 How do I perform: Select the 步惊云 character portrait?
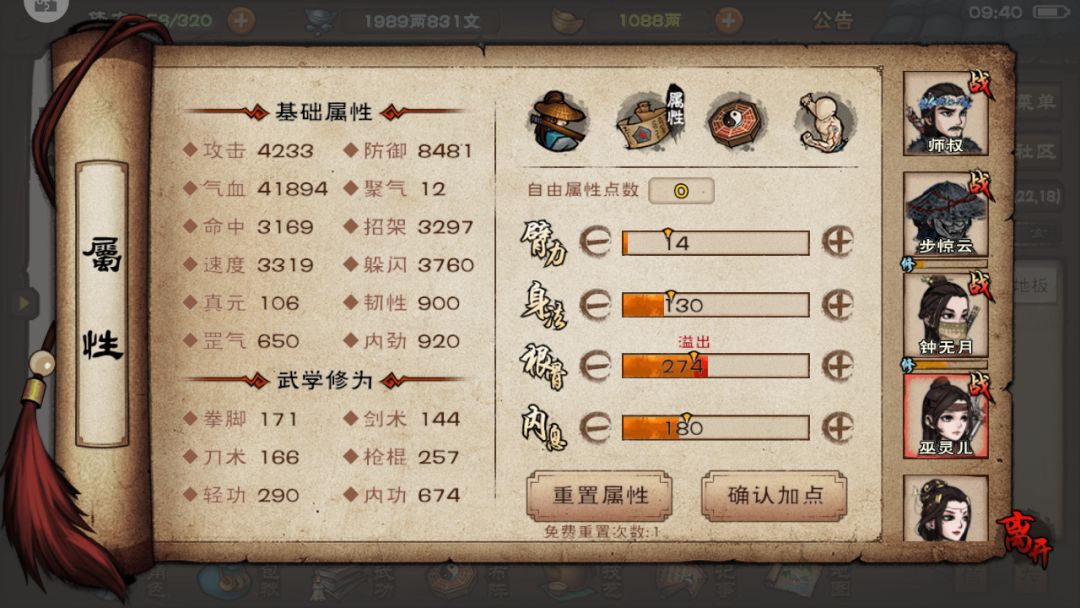coord(946,214)
